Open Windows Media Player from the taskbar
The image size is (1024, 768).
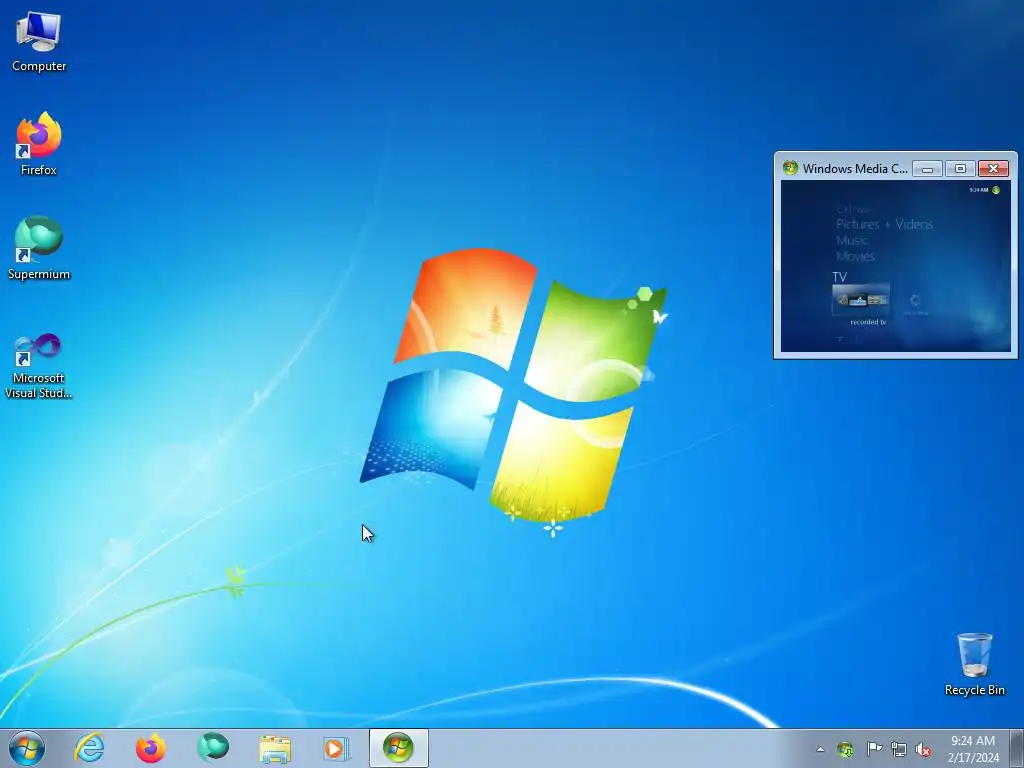click(336, 748)
